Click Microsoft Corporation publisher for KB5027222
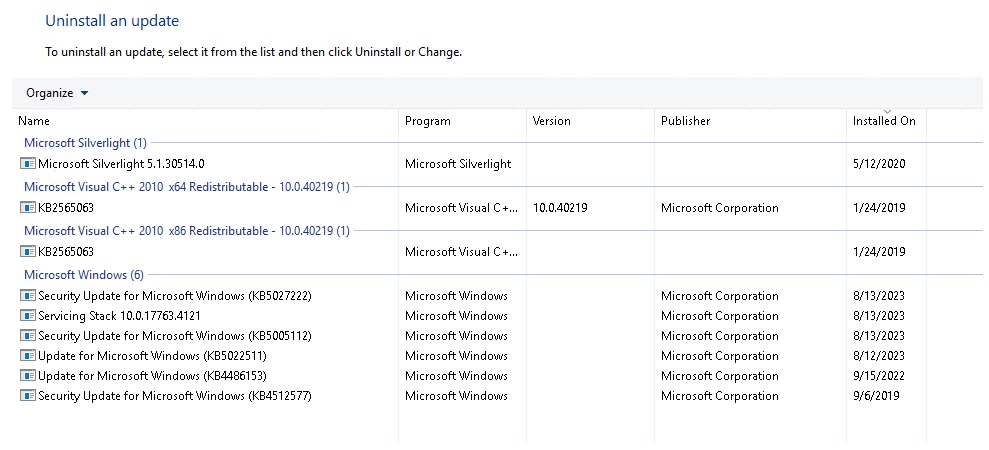This screenshot has height=450, width=989. coord(720,295)
